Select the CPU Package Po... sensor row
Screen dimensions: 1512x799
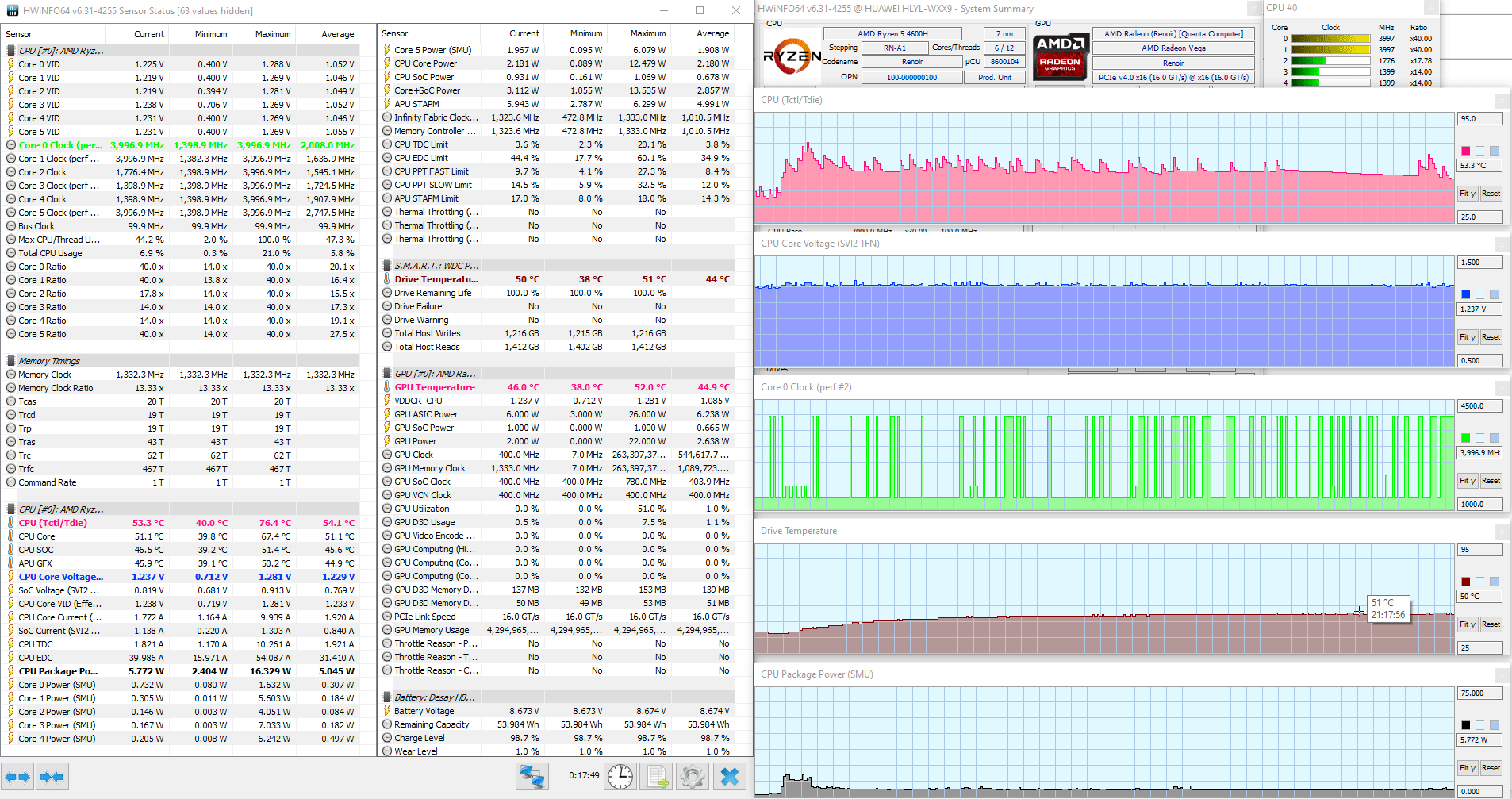pos(180,671)
